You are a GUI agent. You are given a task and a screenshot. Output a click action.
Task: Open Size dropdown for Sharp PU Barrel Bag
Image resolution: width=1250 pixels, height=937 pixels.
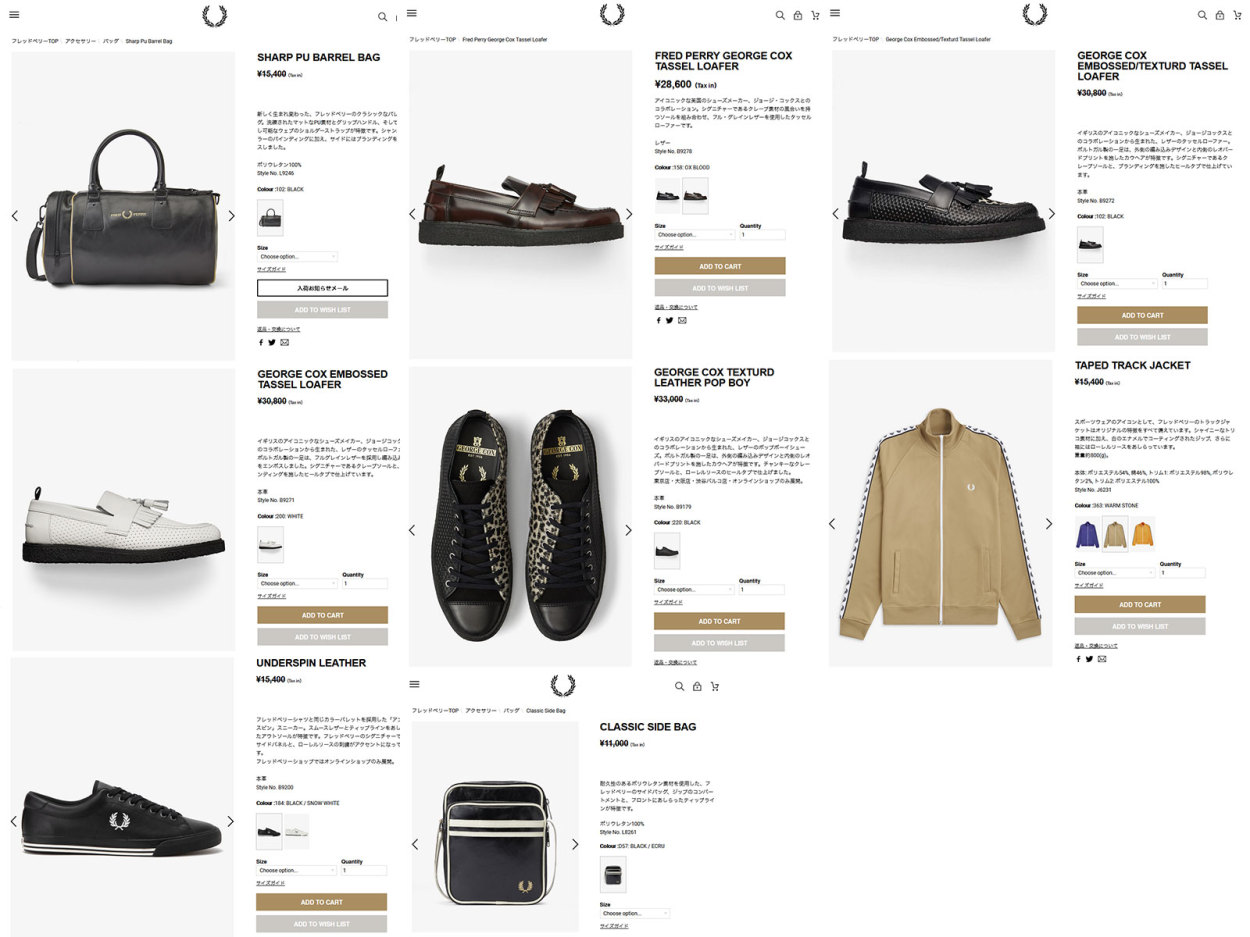click(x=297, y=257)
